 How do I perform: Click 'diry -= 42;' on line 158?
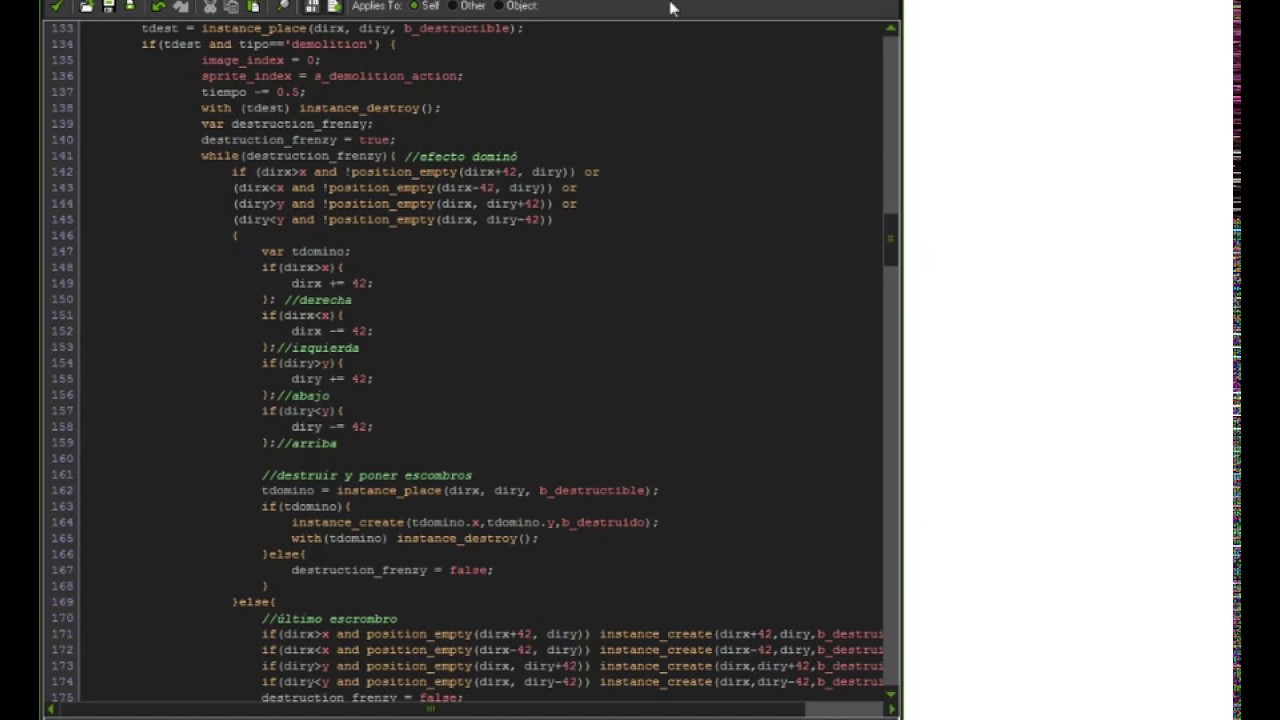pos(332,426)
